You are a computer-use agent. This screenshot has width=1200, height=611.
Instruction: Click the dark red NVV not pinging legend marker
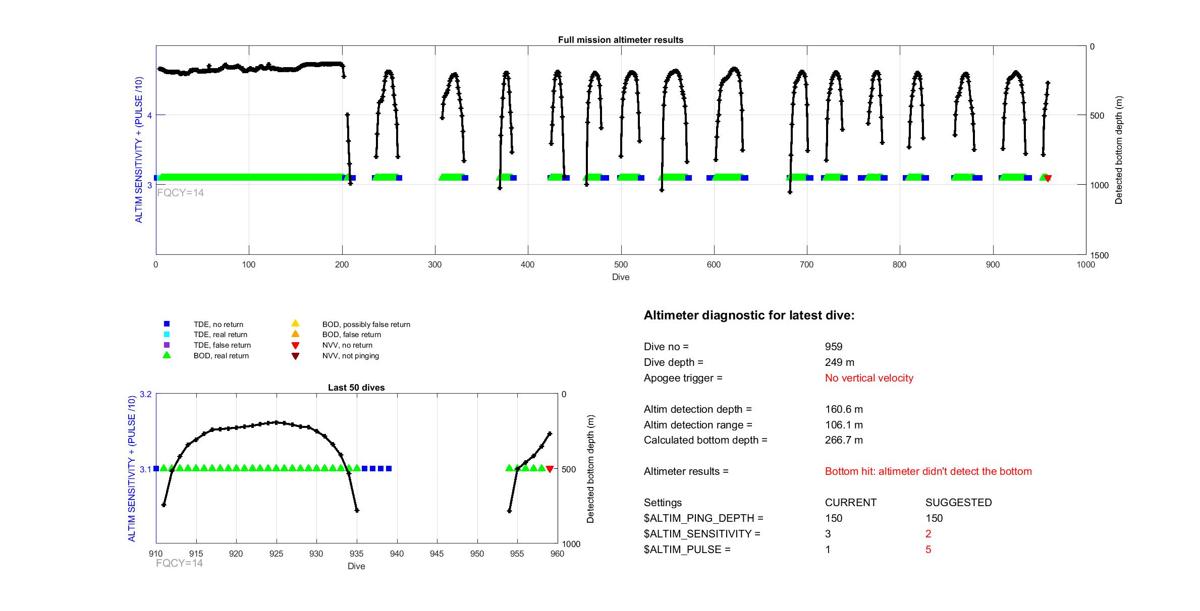tap(295, 356)
